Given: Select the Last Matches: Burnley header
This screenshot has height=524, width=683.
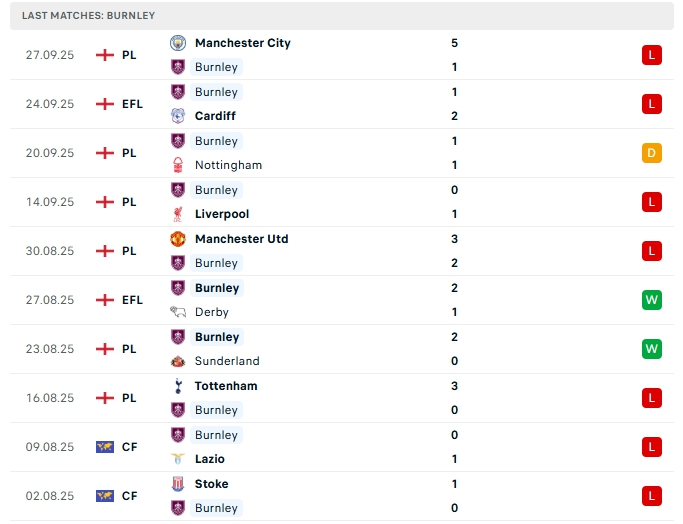Looking at the screenshot, I should pyautogui.click(x=88, y=16).
